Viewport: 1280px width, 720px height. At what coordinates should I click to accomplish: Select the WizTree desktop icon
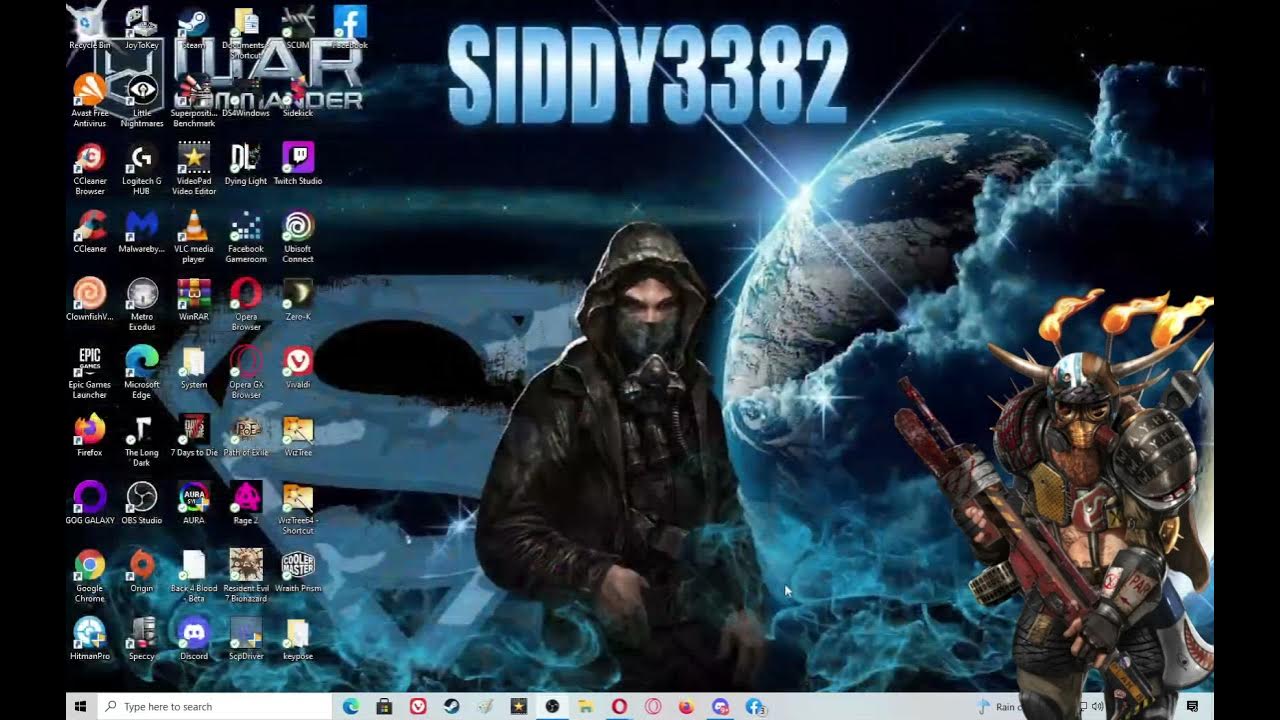[298, 436]
